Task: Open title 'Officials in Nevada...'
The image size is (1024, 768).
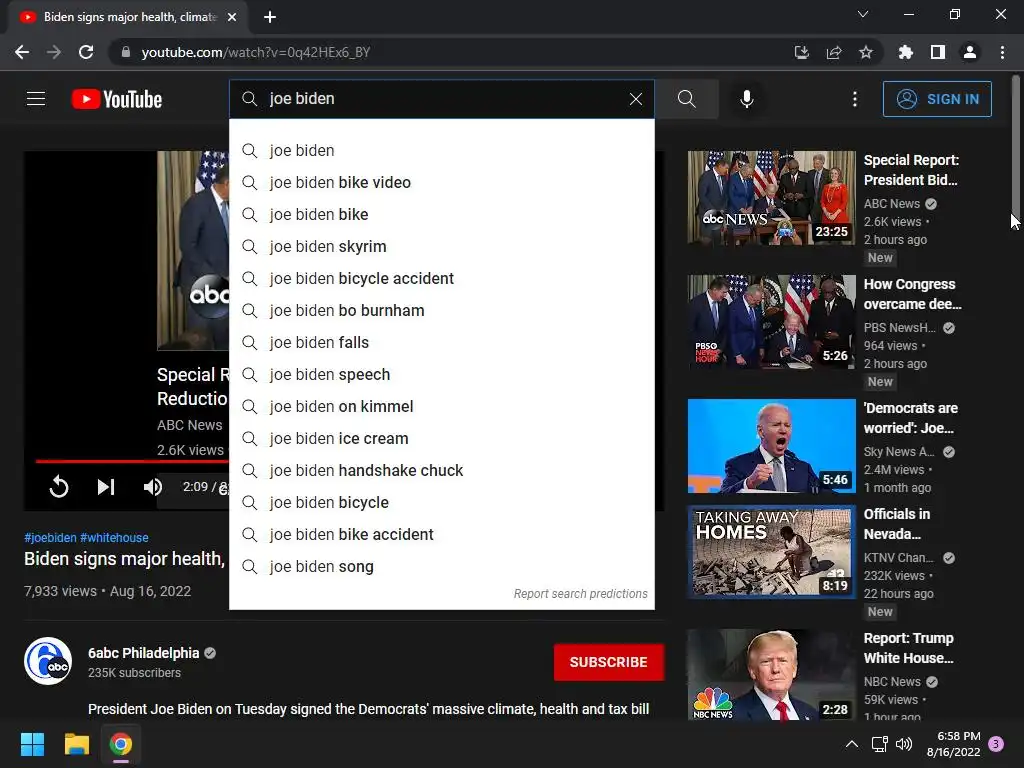Action: coord(897,524)
